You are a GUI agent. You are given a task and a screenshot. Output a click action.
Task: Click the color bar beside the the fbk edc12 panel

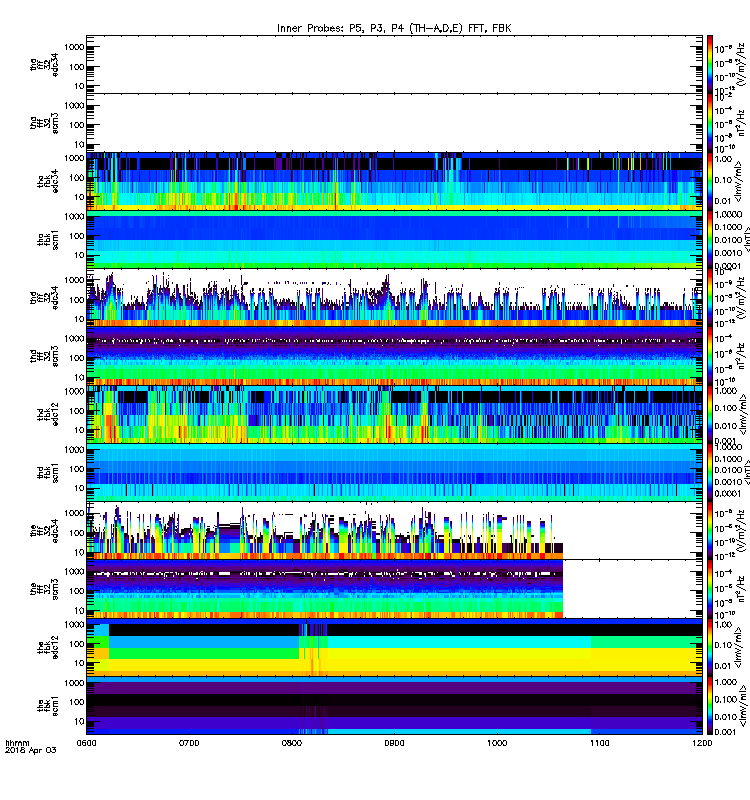(709, 647)
